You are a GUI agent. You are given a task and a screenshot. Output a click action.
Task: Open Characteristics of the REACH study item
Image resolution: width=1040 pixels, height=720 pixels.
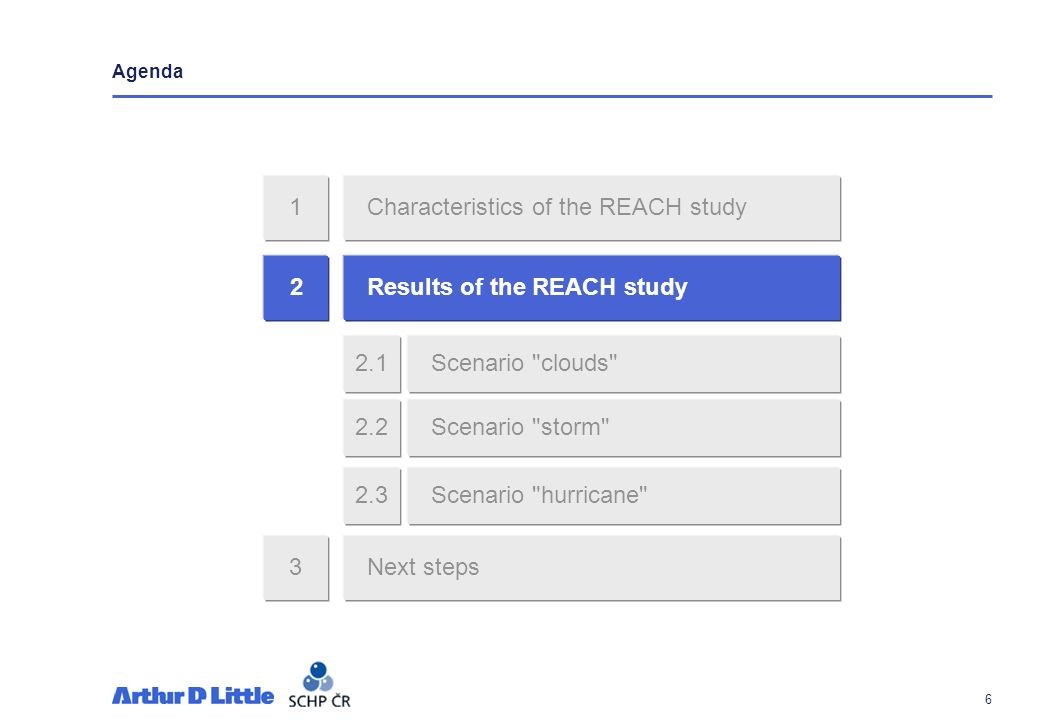592,208
